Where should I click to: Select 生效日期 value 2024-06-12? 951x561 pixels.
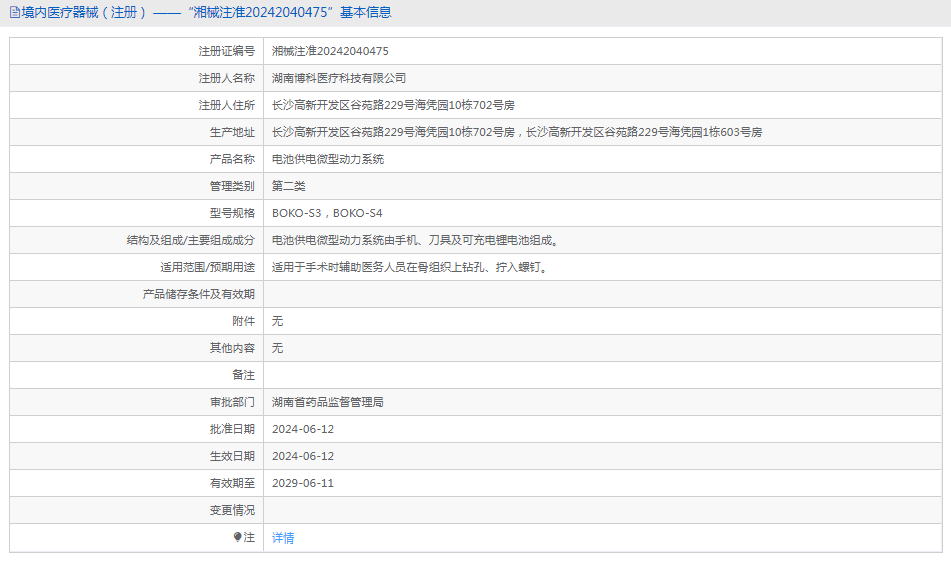[x=303, y=456]
